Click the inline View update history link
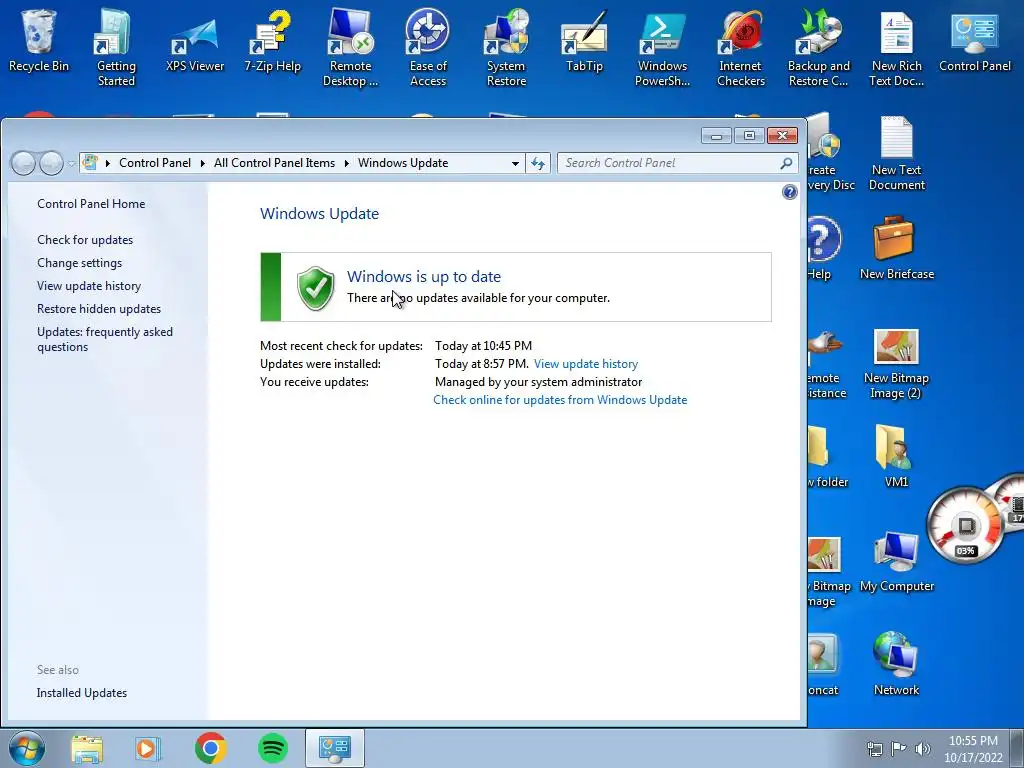Image resolution: width=1024 pixels, height=768 pixels. point(586,364)
